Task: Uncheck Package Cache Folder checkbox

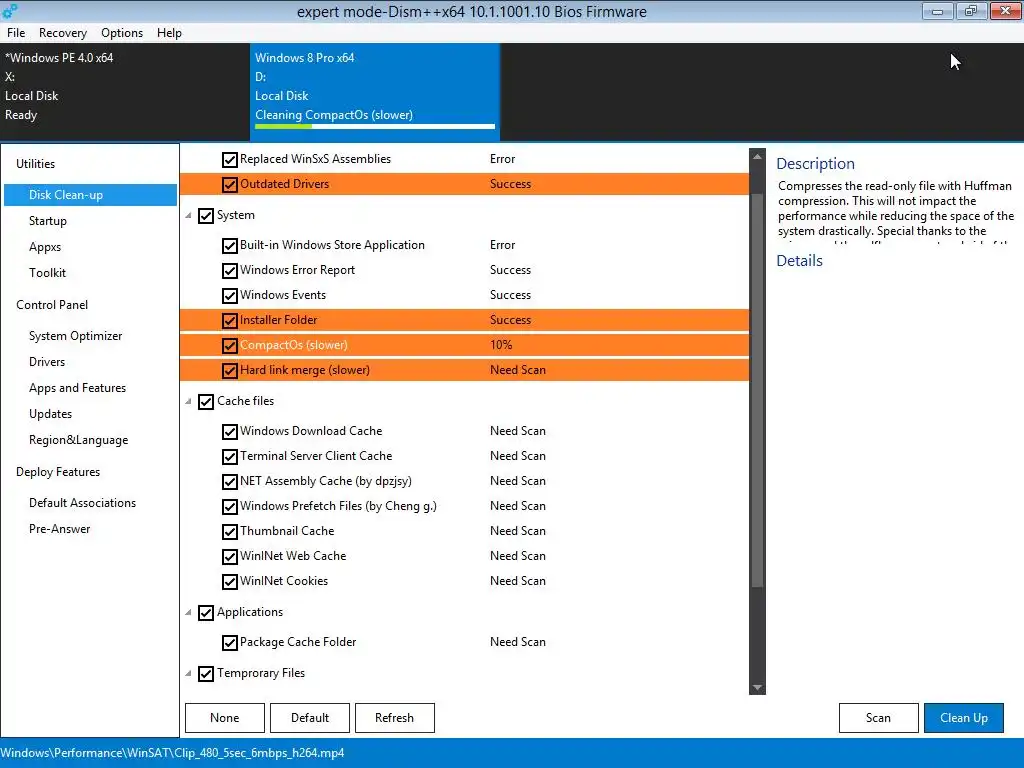Action: (x=229, y=643)
